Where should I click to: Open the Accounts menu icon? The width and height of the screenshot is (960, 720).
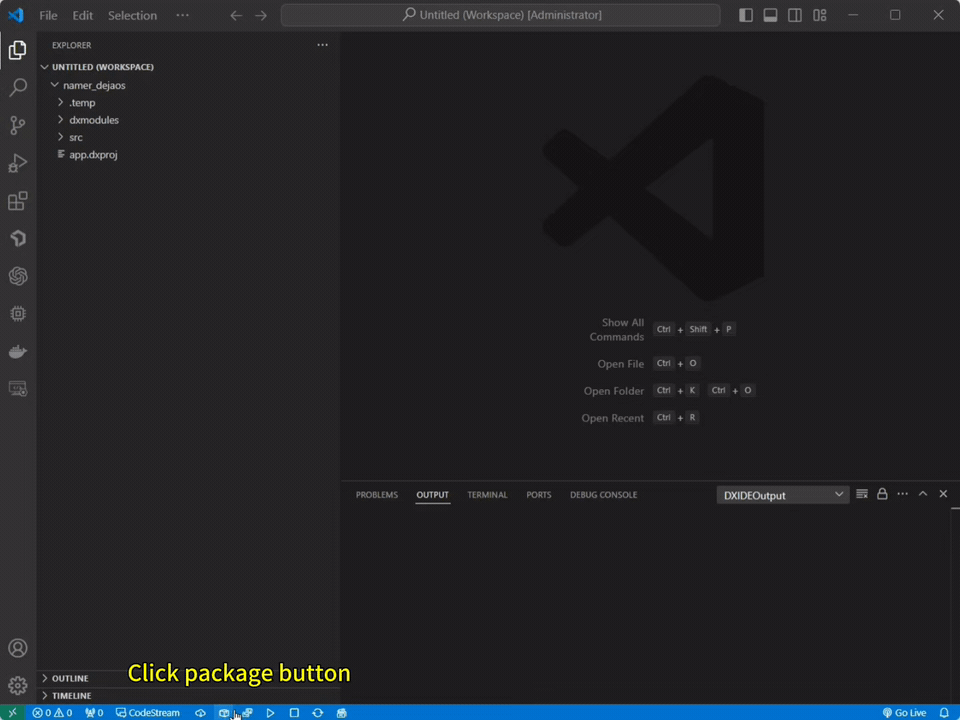(18, 648)
